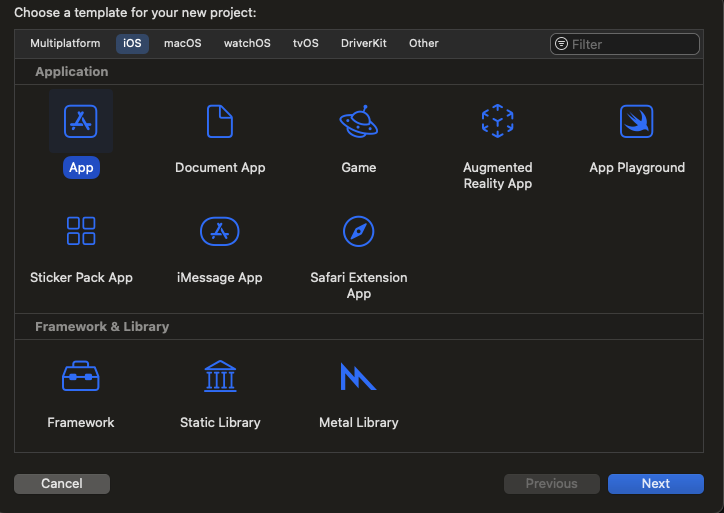Viewport: 724px width, 513px height.
Task: Switch to the watchOS tab
Action: (x=247, y=44)
